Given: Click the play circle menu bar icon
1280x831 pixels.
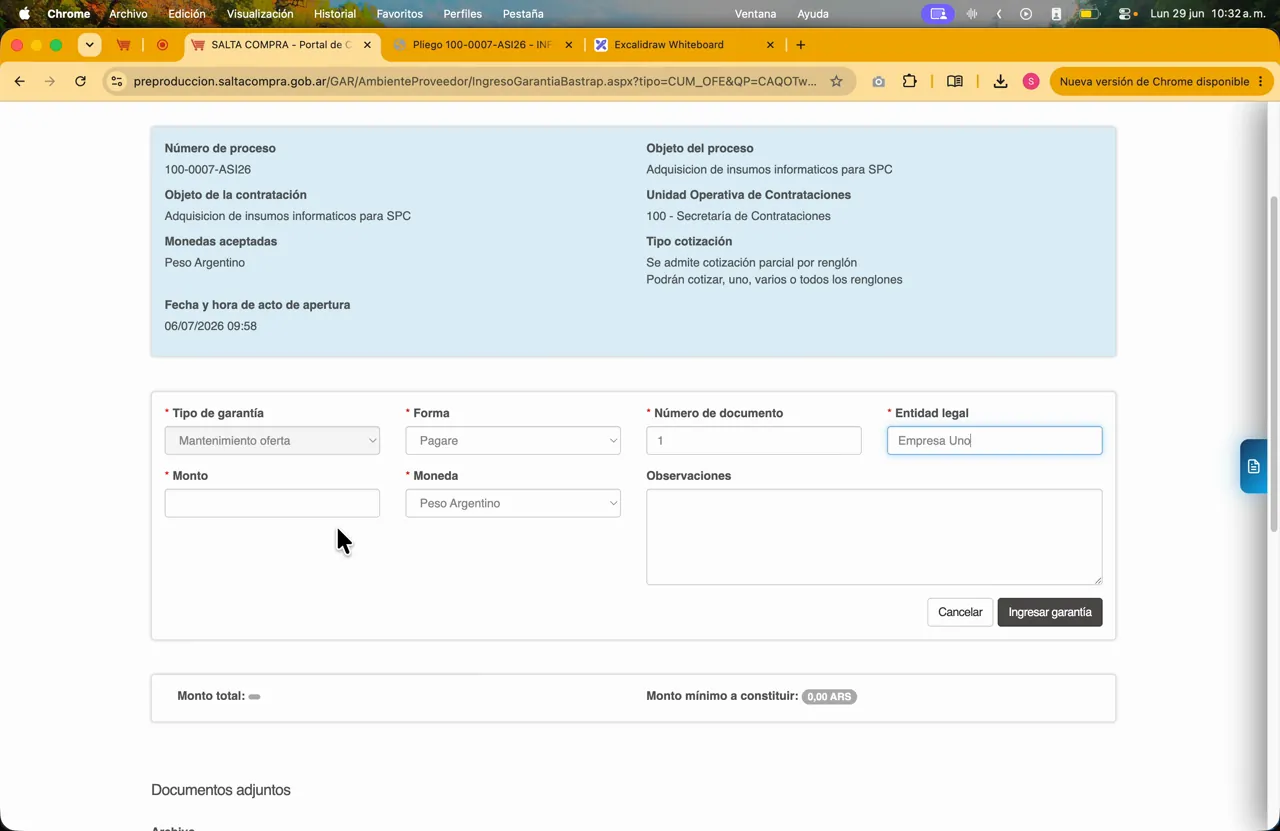Looking at the screenshot, I should coord(1026,14).
